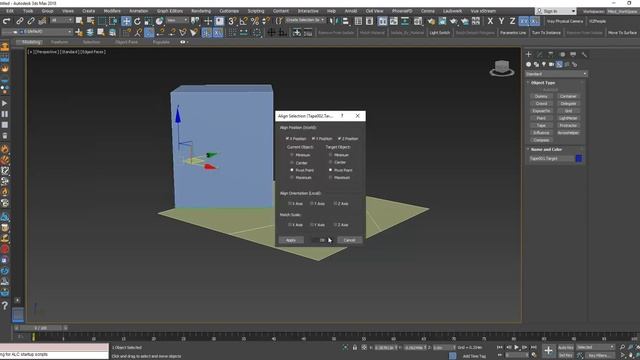This screenshot has height=360, width=640.
Task: Toggle the Angle Snap icon
Action: tap(244, 21)
